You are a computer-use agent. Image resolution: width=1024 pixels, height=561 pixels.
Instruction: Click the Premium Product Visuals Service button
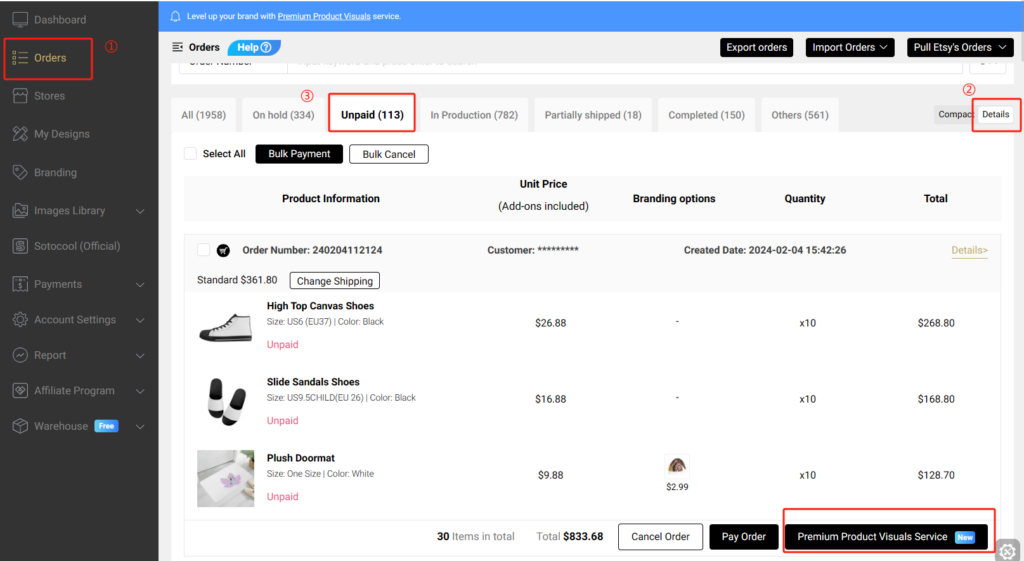coord(886,537)
